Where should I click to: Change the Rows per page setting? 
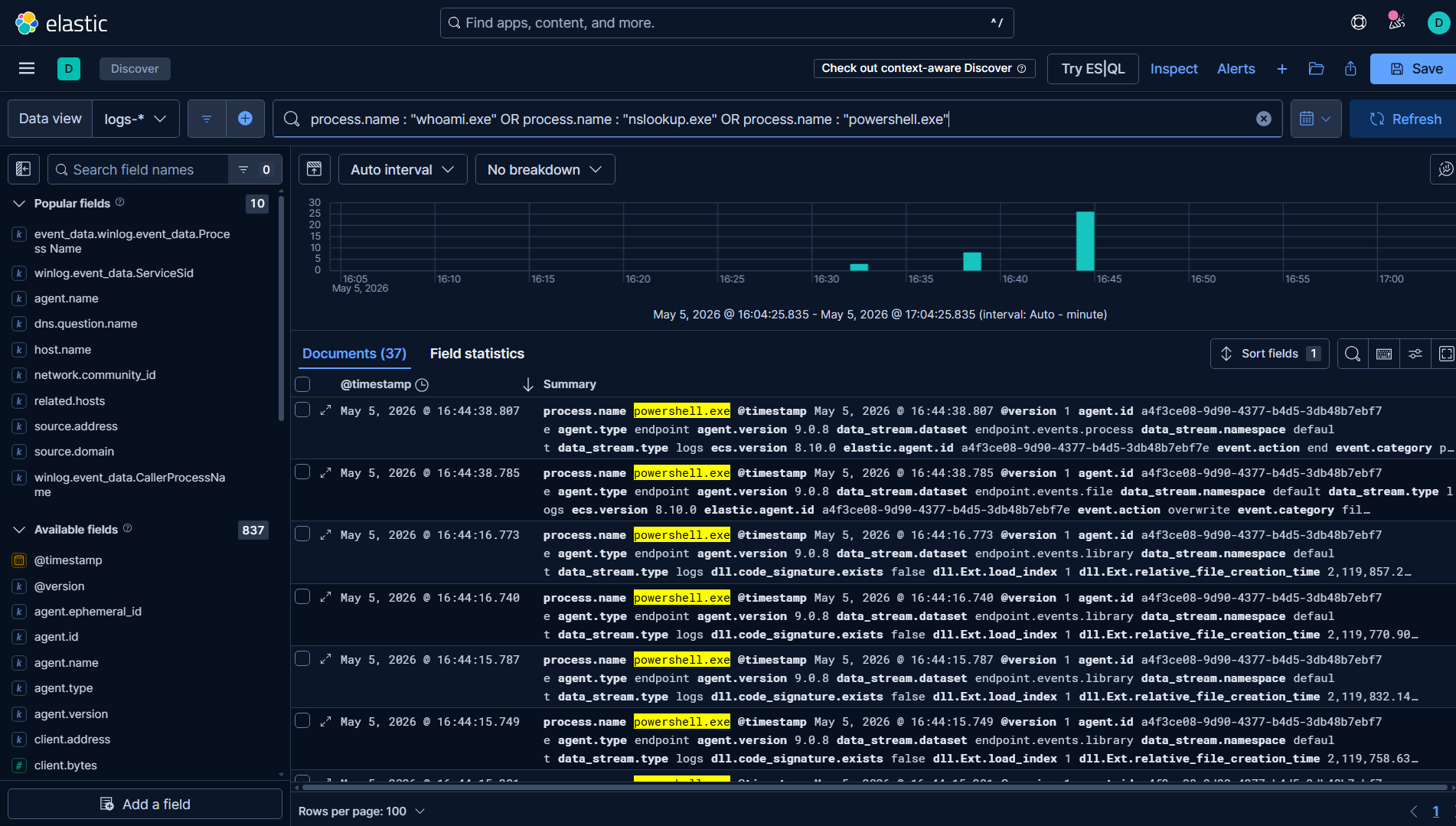tap(361, 811)
